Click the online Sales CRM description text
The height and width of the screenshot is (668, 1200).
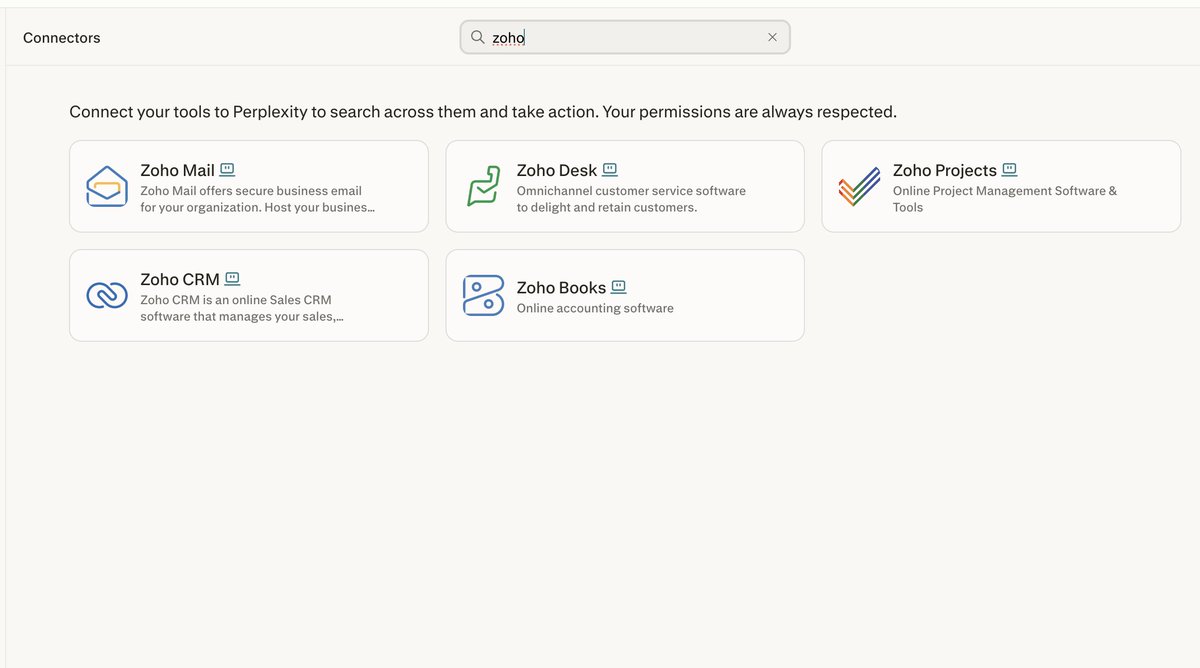(x=241, y=308)
